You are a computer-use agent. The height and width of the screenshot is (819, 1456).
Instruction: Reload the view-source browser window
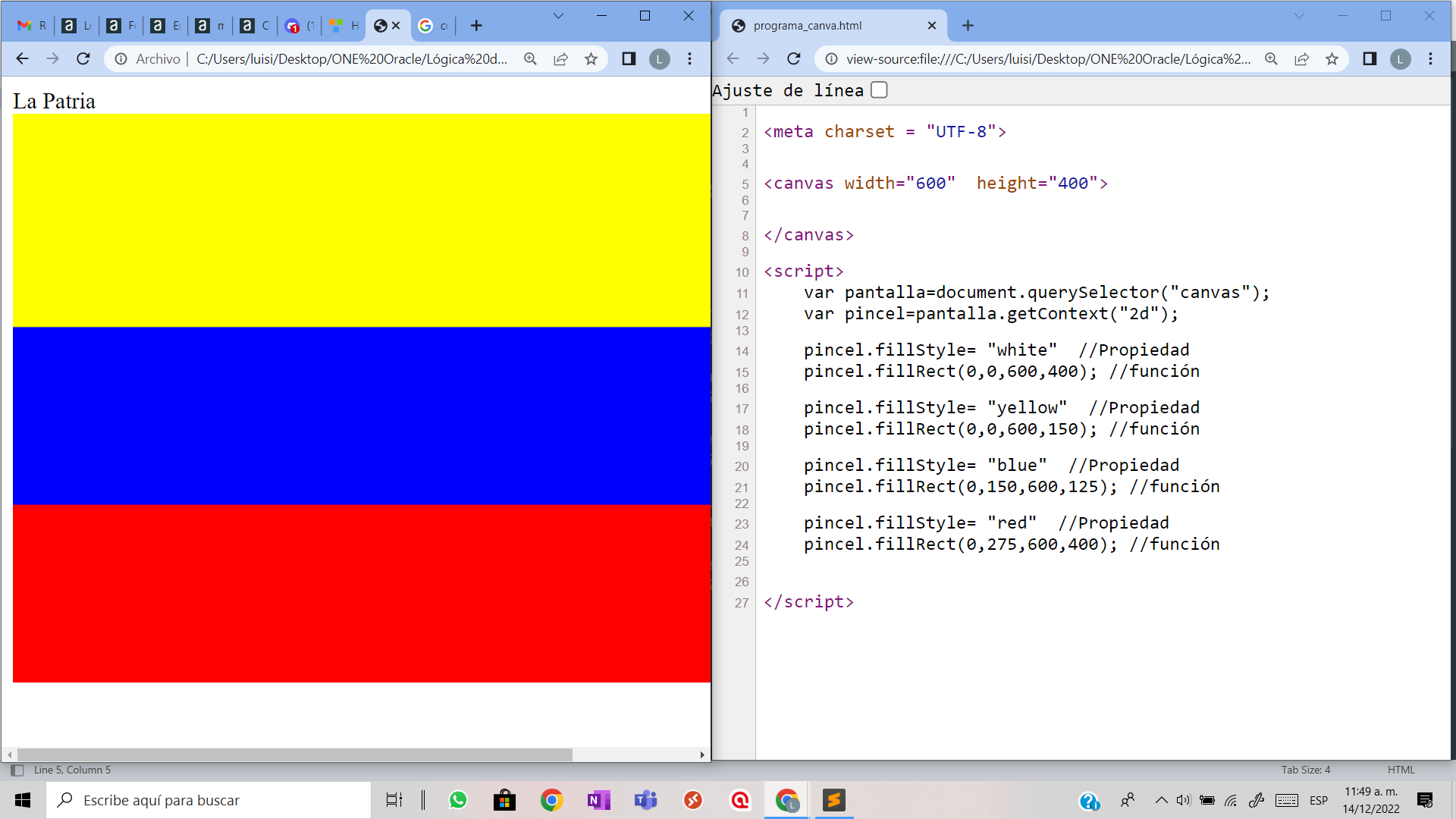tap(794, 58)
